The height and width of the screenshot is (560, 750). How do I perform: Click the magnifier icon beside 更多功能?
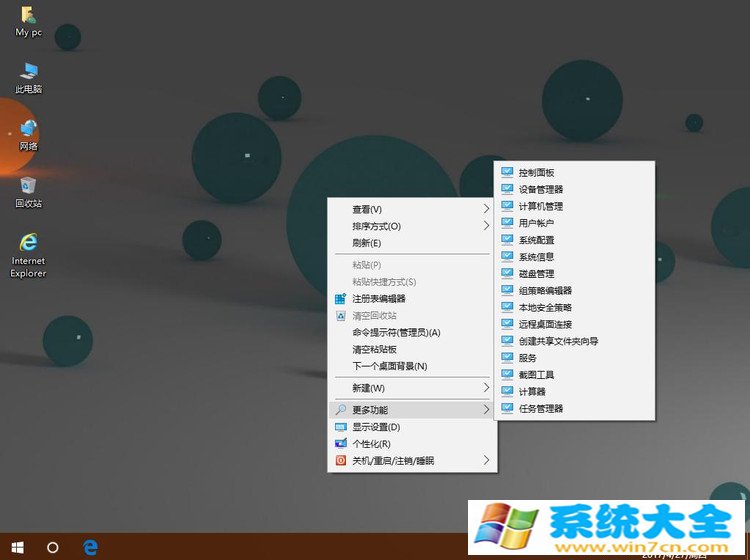(x=340, y=410)
